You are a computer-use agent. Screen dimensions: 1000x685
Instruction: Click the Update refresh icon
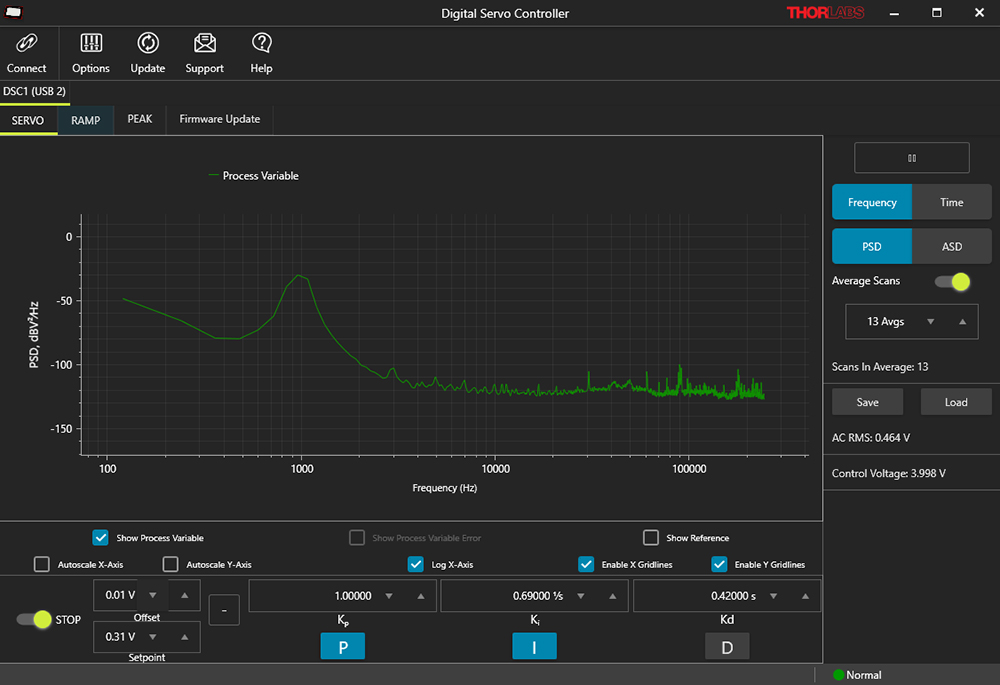tap(148, 44)
